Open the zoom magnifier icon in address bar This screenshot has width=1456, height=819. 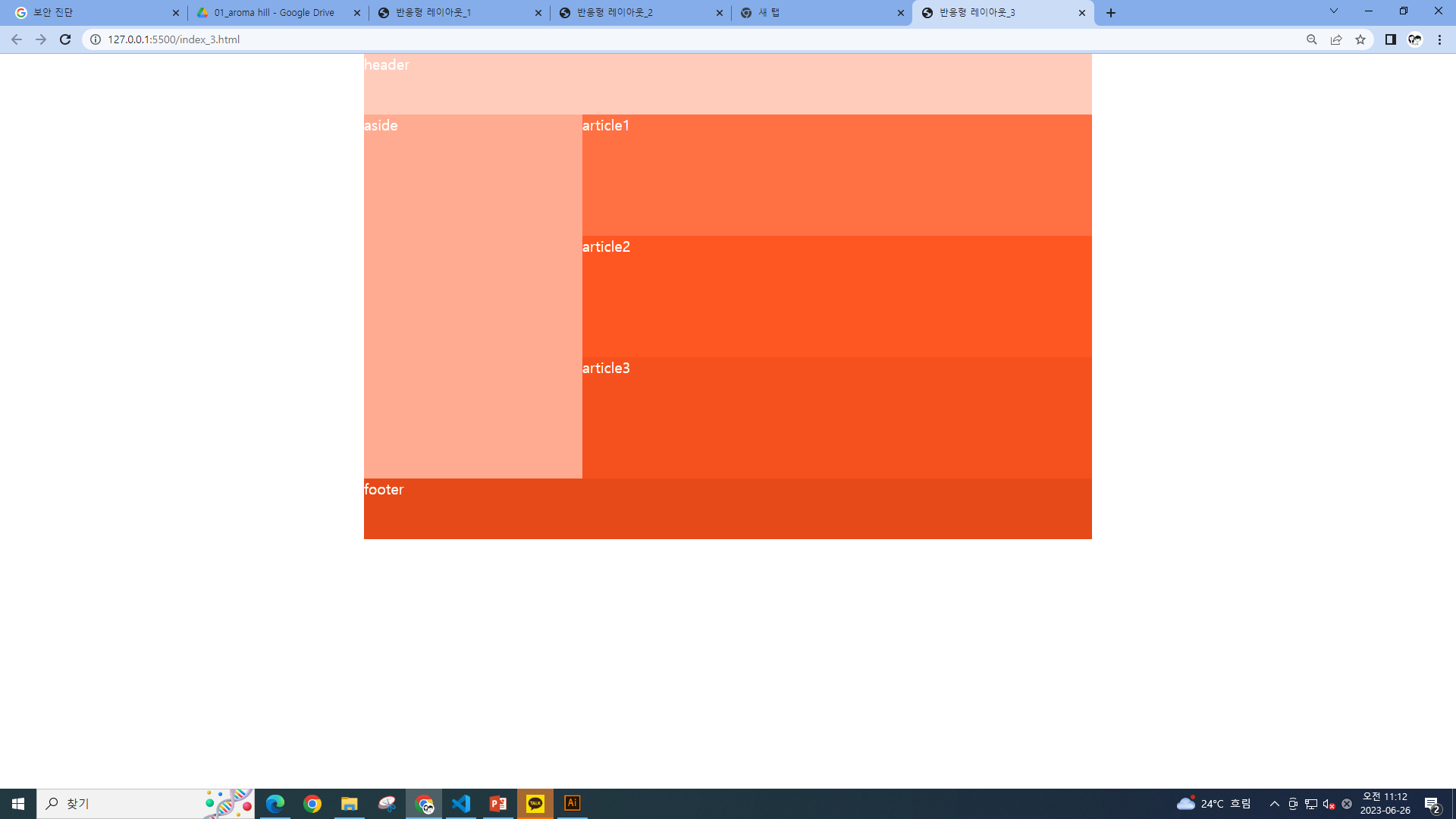click(x=1312, y=39)
